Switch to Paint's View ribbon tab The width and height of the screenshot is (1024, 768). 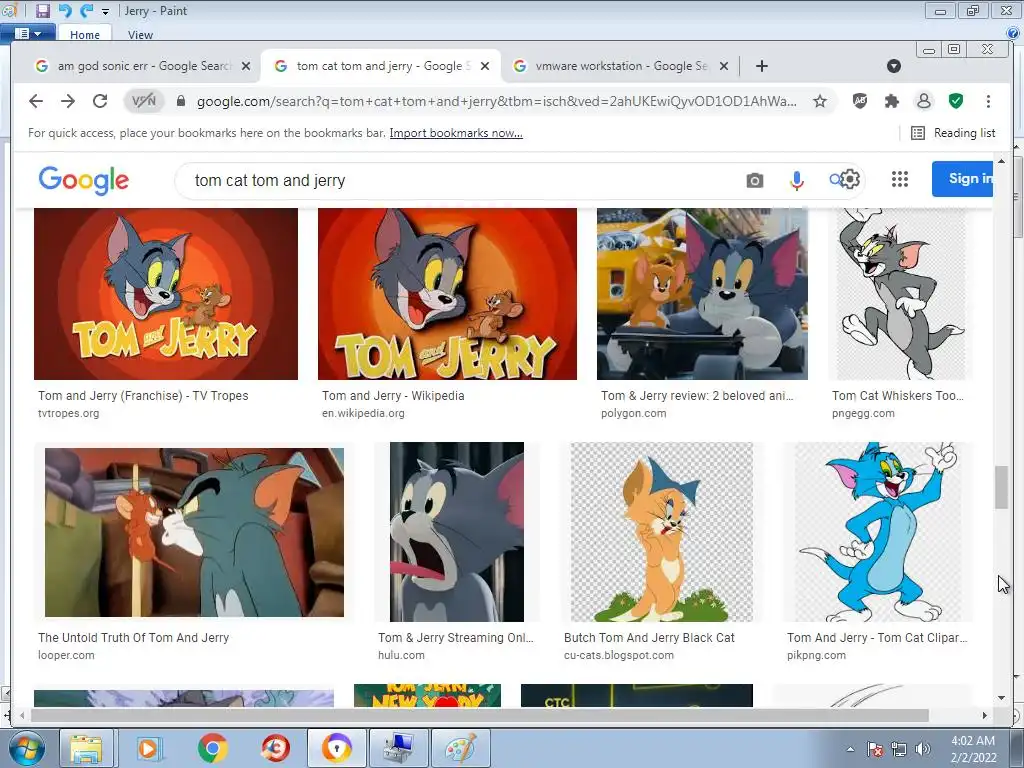click(x=140, y=35)
